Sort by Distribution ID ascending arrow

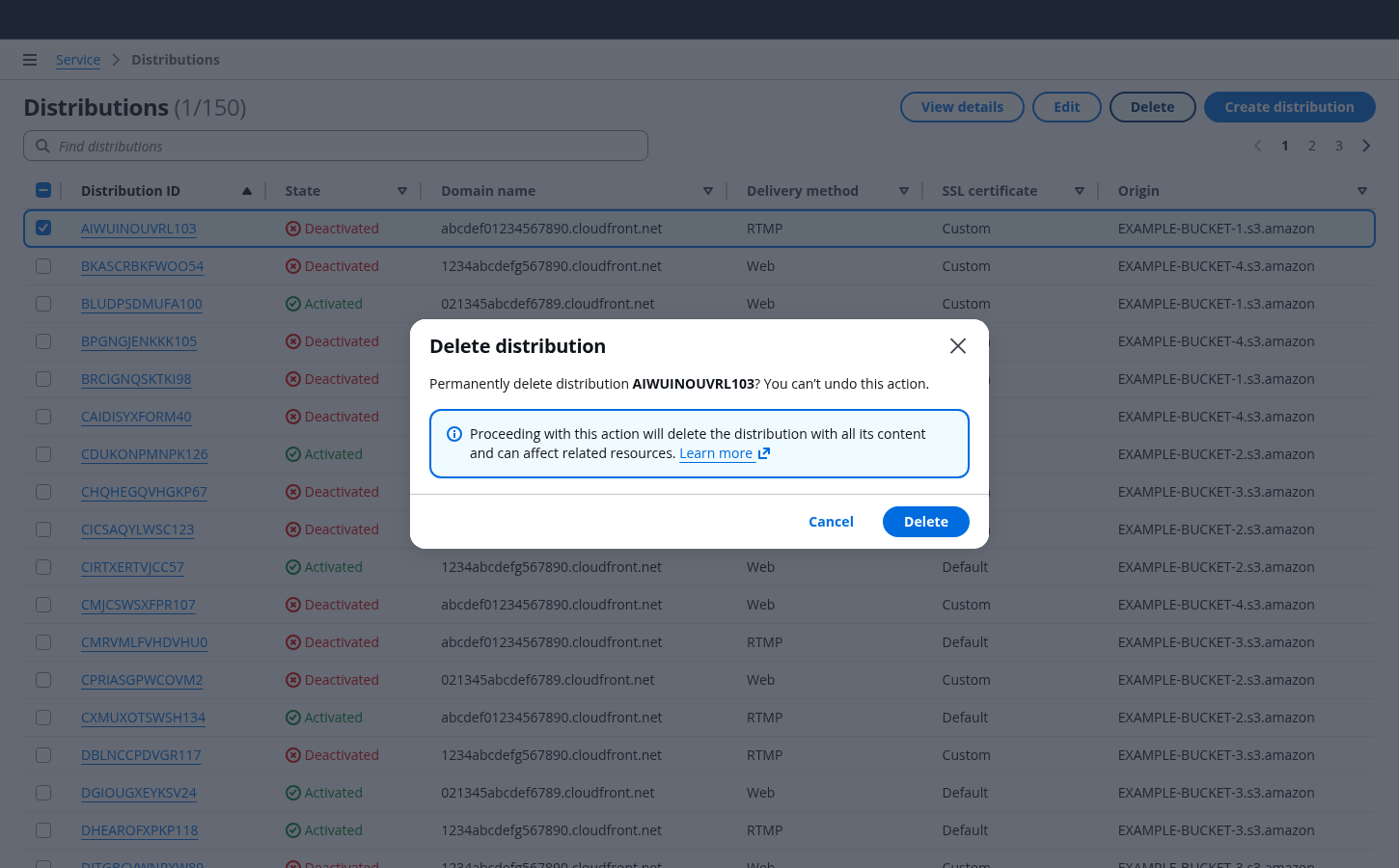247,191
